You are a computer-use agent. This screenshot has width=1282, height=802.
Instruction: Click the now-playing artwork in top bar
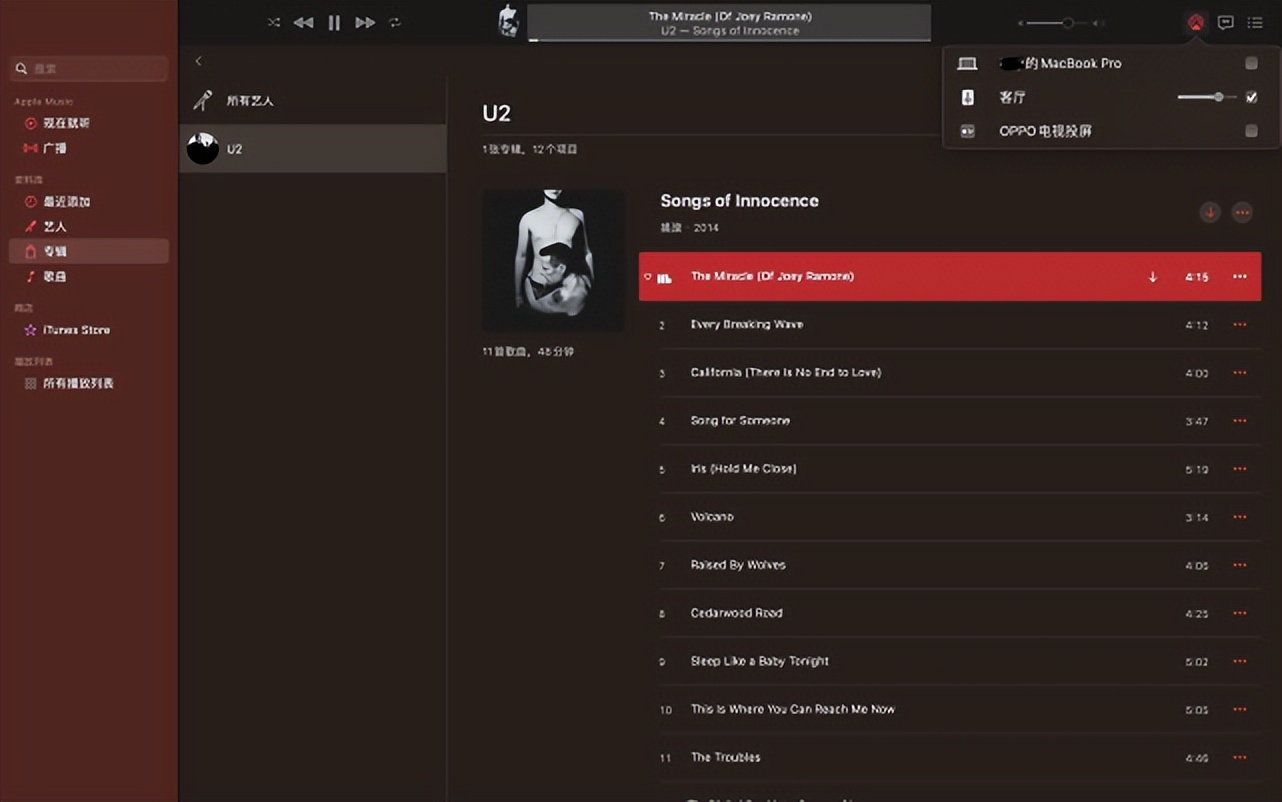coord(510,22)
